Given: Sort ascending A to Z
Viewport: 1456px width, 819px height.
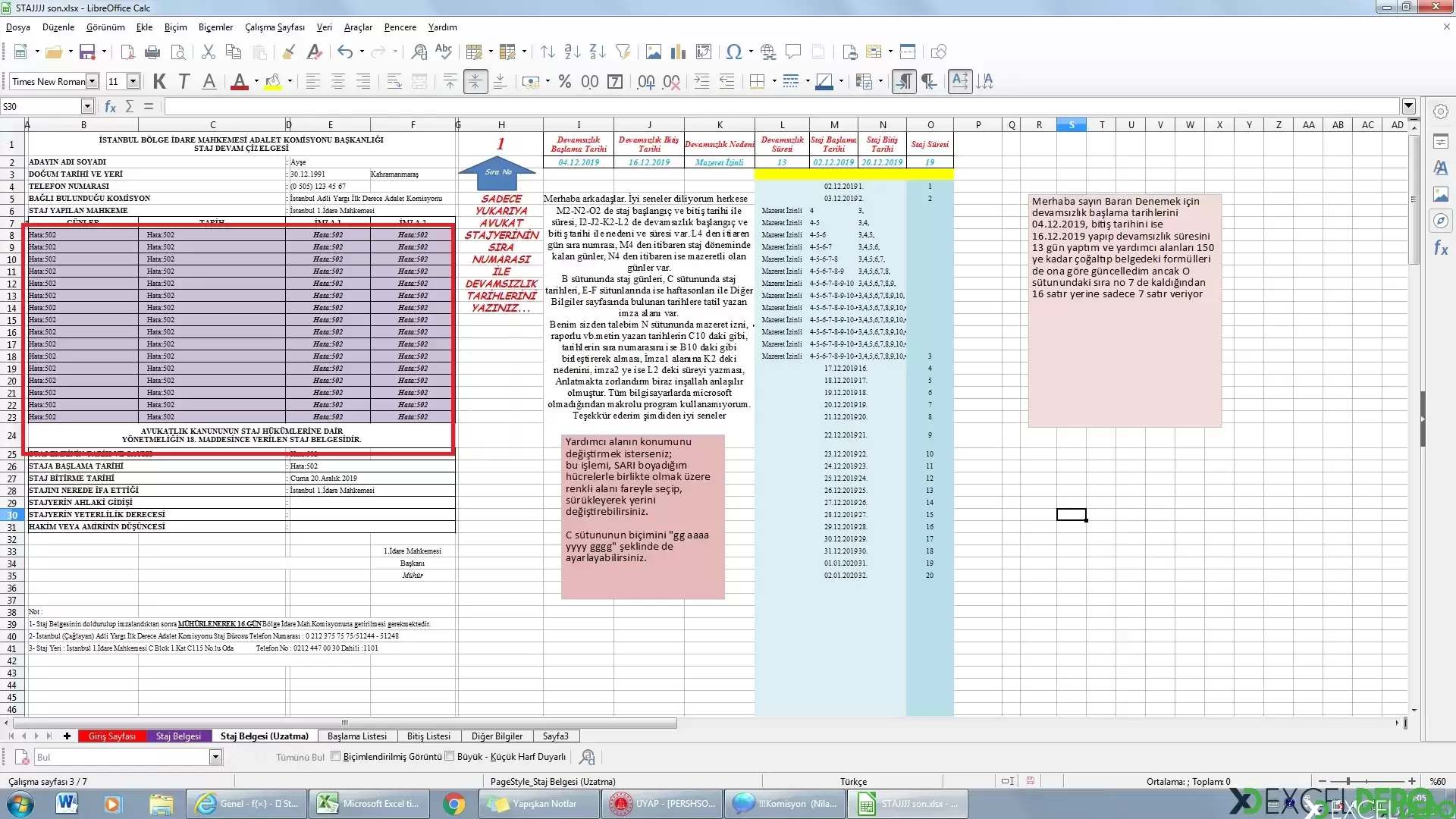Looking at the screenshot, I should [x=573, y=52].
